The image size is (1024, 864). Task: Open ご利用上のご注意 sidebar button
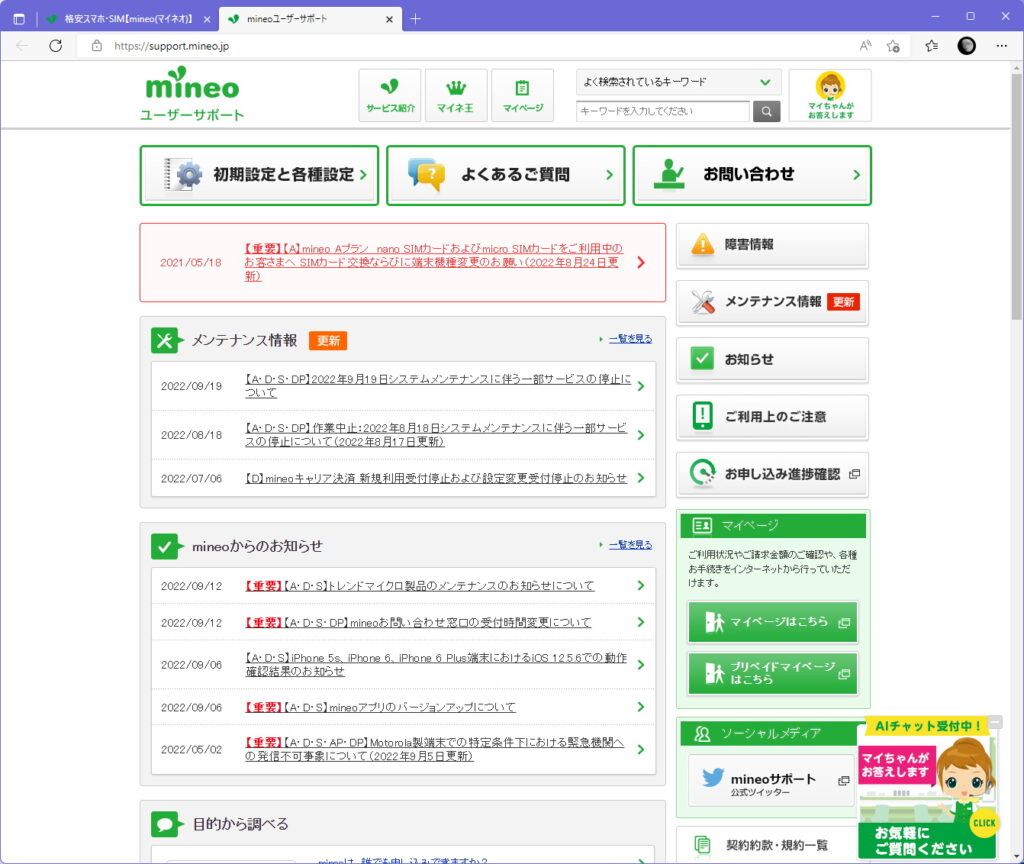tap(773, 417)
